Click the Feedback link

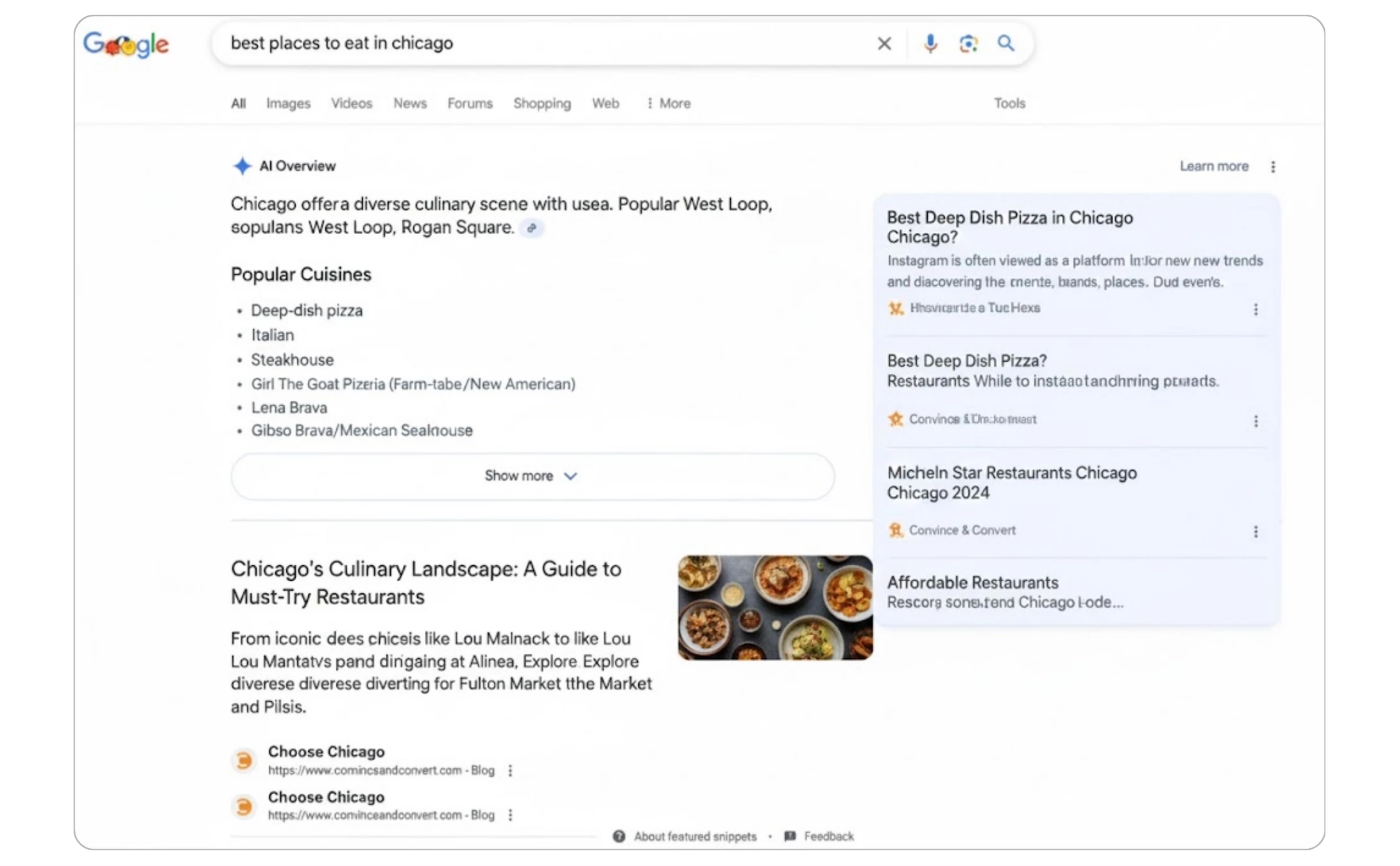(828, 836)
